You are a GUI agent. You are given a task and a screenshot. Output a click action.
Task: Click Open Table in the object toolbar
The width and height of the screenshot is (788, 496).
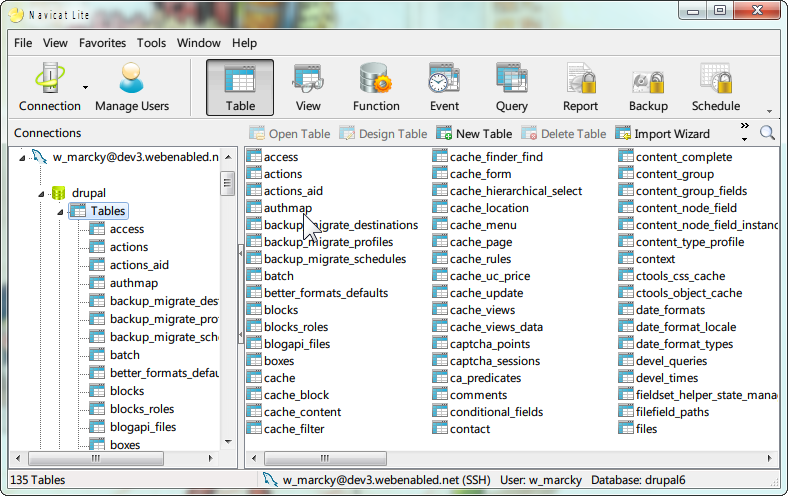click(x=290, y=134)
